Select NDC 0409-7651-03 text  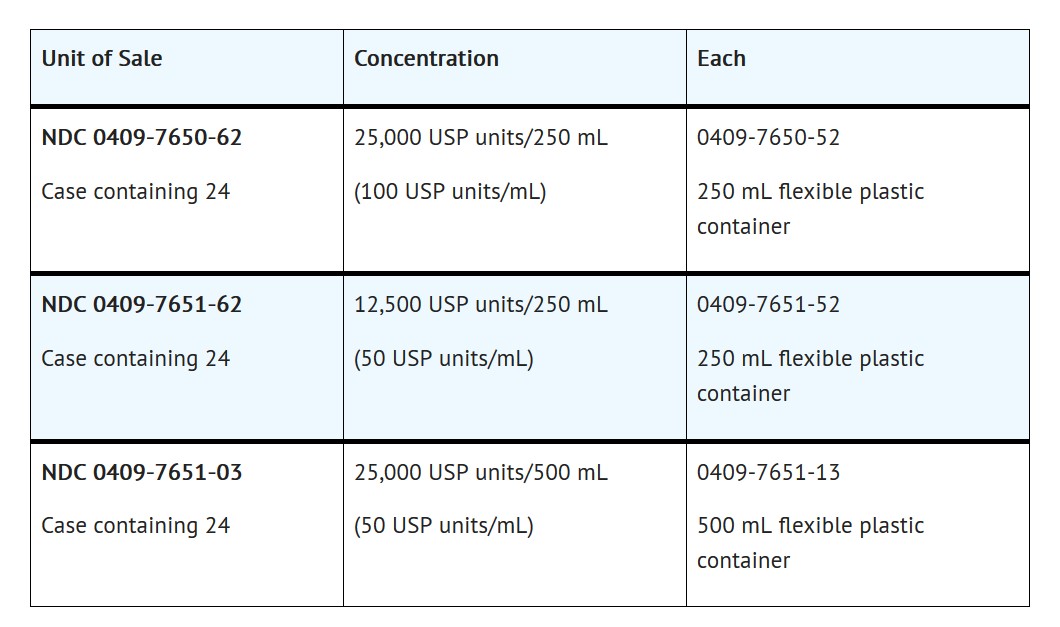tap(141, 472)
